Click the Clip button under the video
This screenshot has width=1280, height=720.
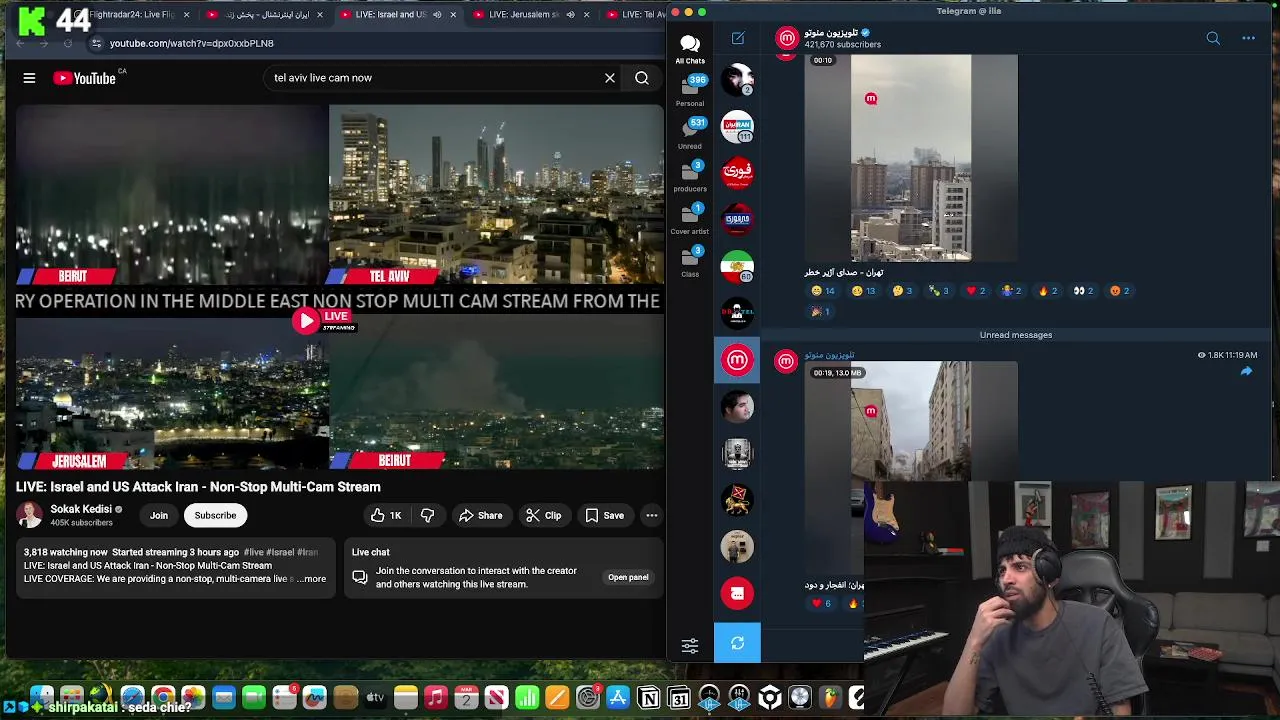point(544,515)
